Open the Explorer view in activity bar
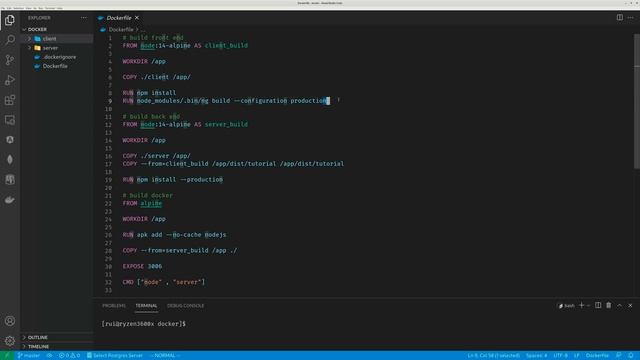The height and width of the screenshot is (360, 640). coord(10,20)
